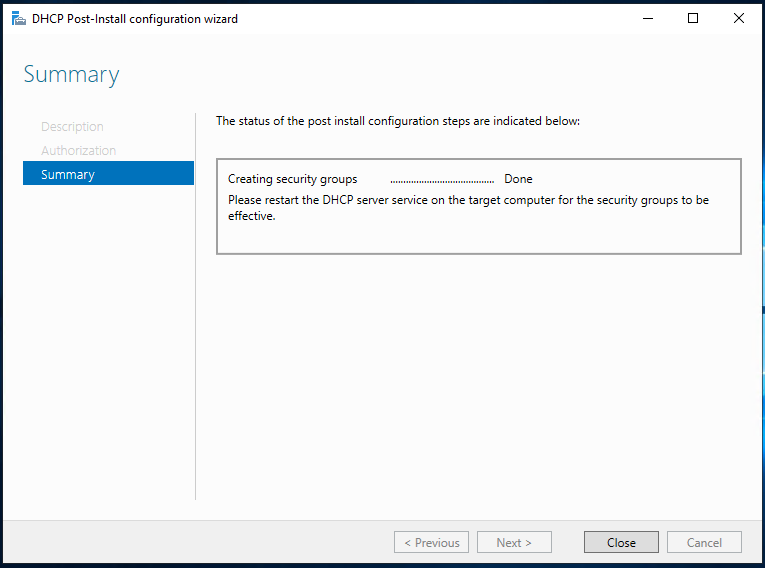The image size is (765, 568).
Task: Click the post install status description text
Action: pyautogui.click(x=397, y=121)
